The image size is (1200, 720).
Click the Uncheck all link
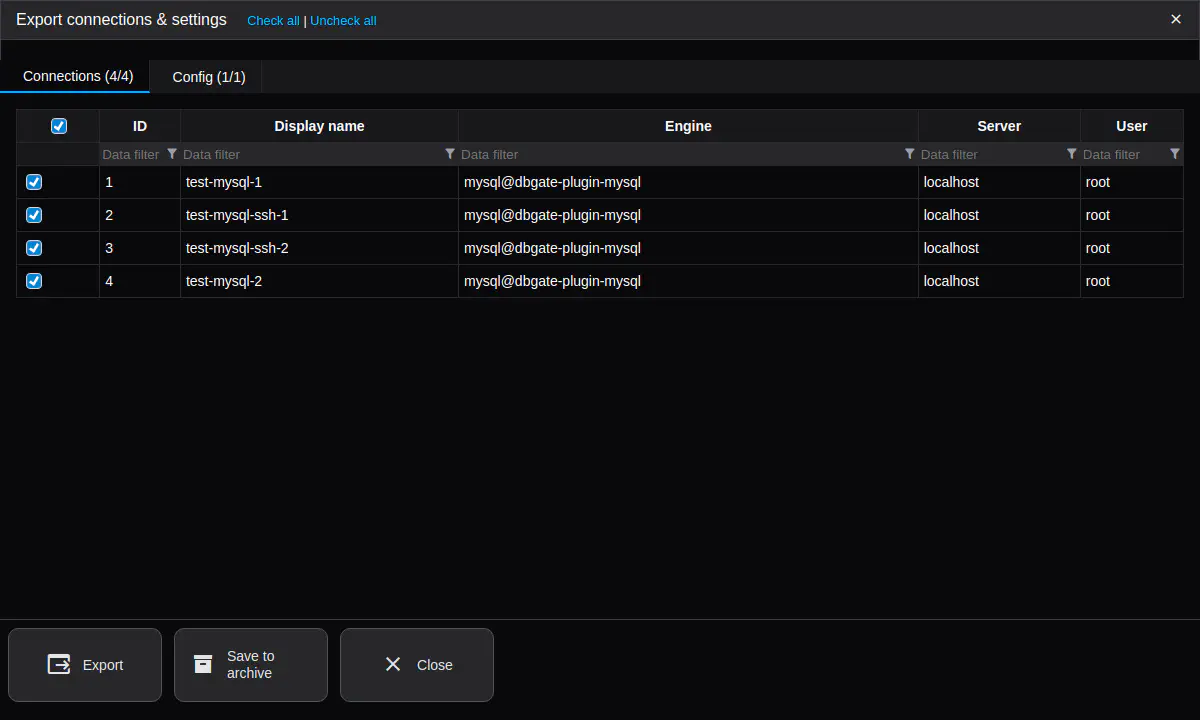(343, 21)
